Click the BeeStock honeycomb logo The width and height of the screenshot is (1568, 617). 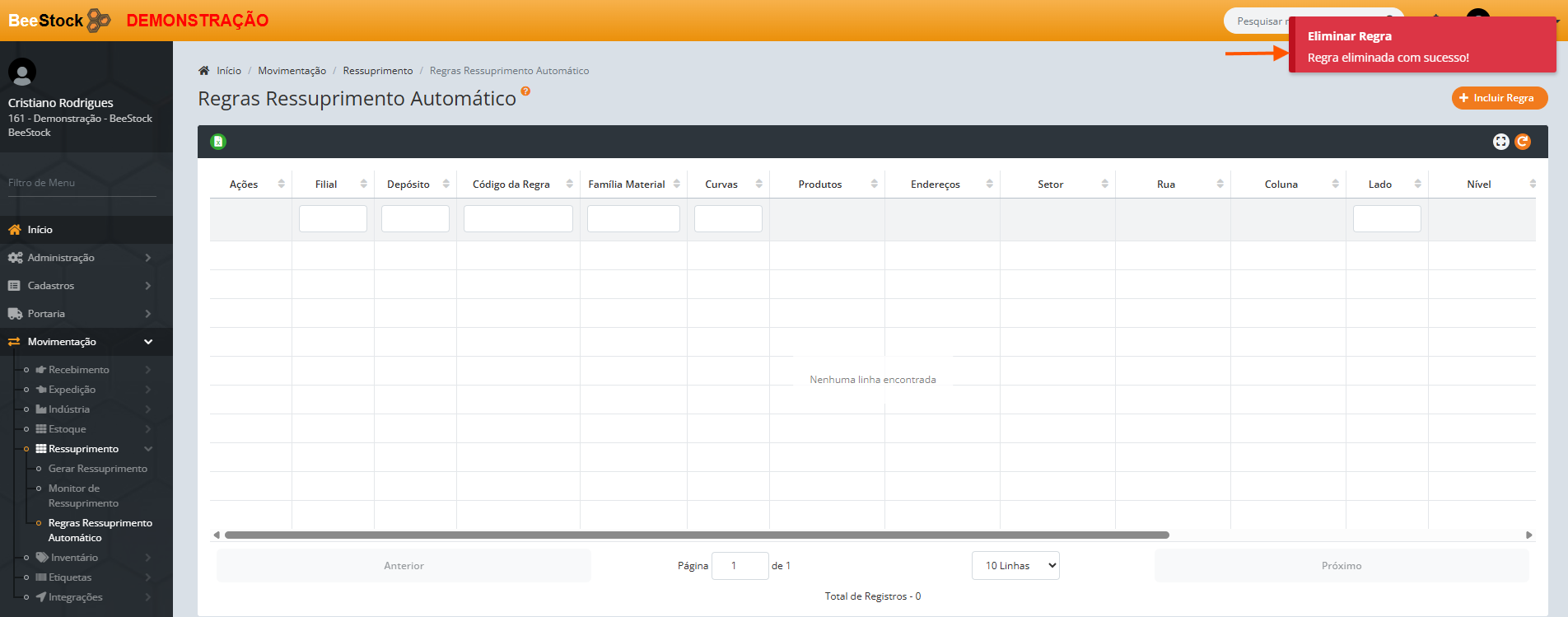point(98,20)
